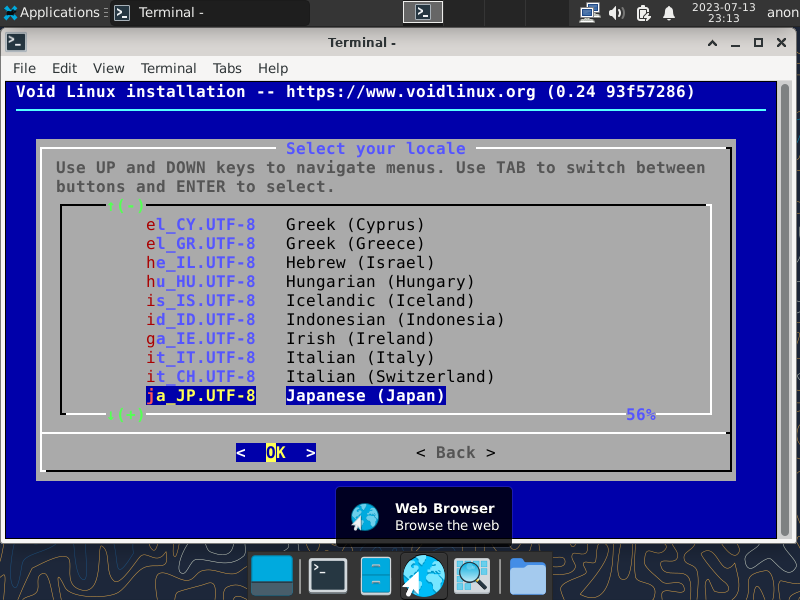Select the Terminal task in the top panel
The width and height of the screenshot is (800, 600).
tap(210, 12)
